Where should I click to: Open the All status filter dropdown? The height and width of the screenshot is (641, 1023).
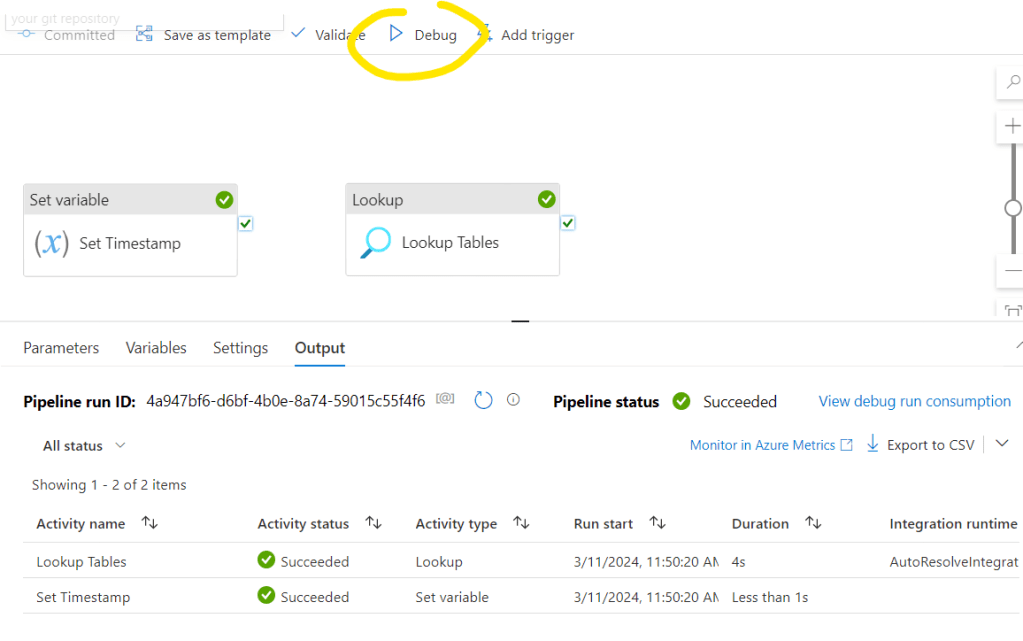click(84, 445)
